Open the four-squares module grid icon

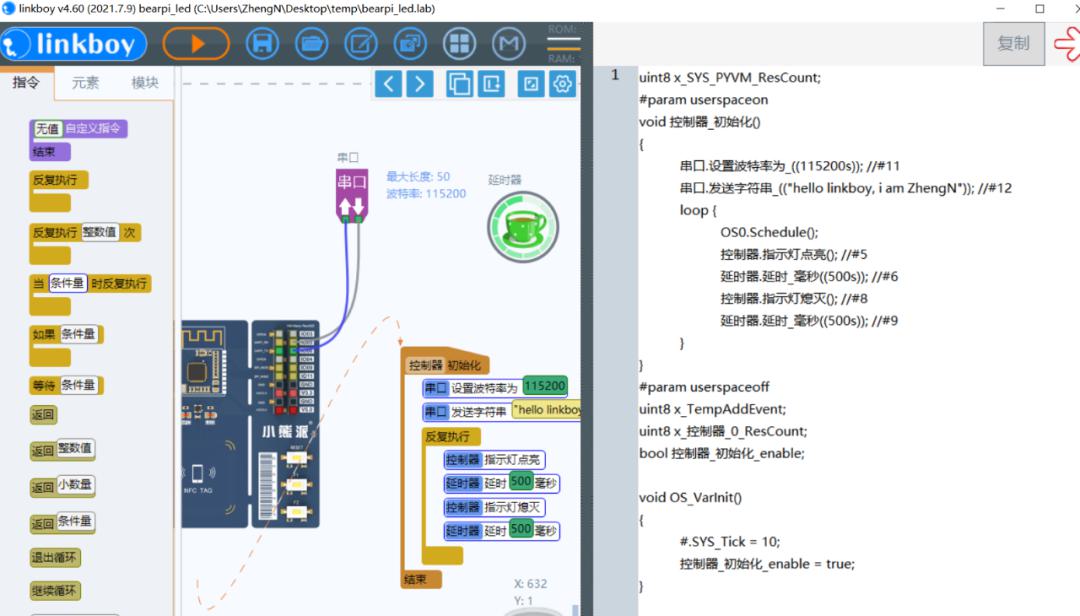pyautogui.click(x=459, y=44)
